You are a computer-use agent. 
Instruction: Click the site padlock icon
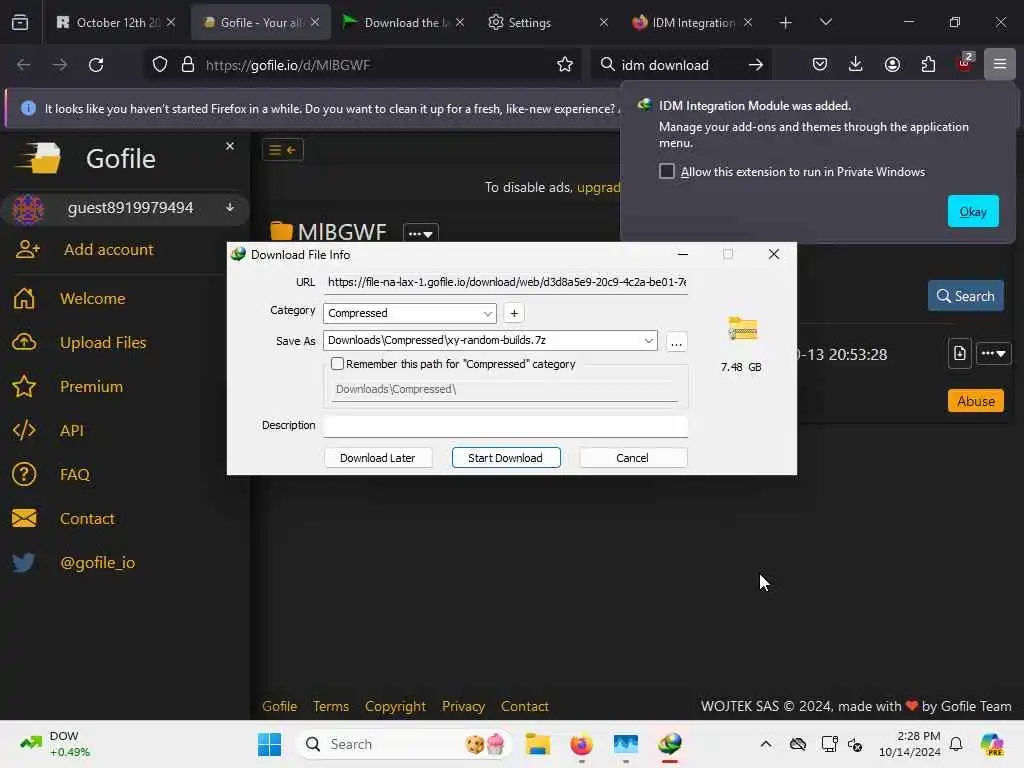(188, 65)
